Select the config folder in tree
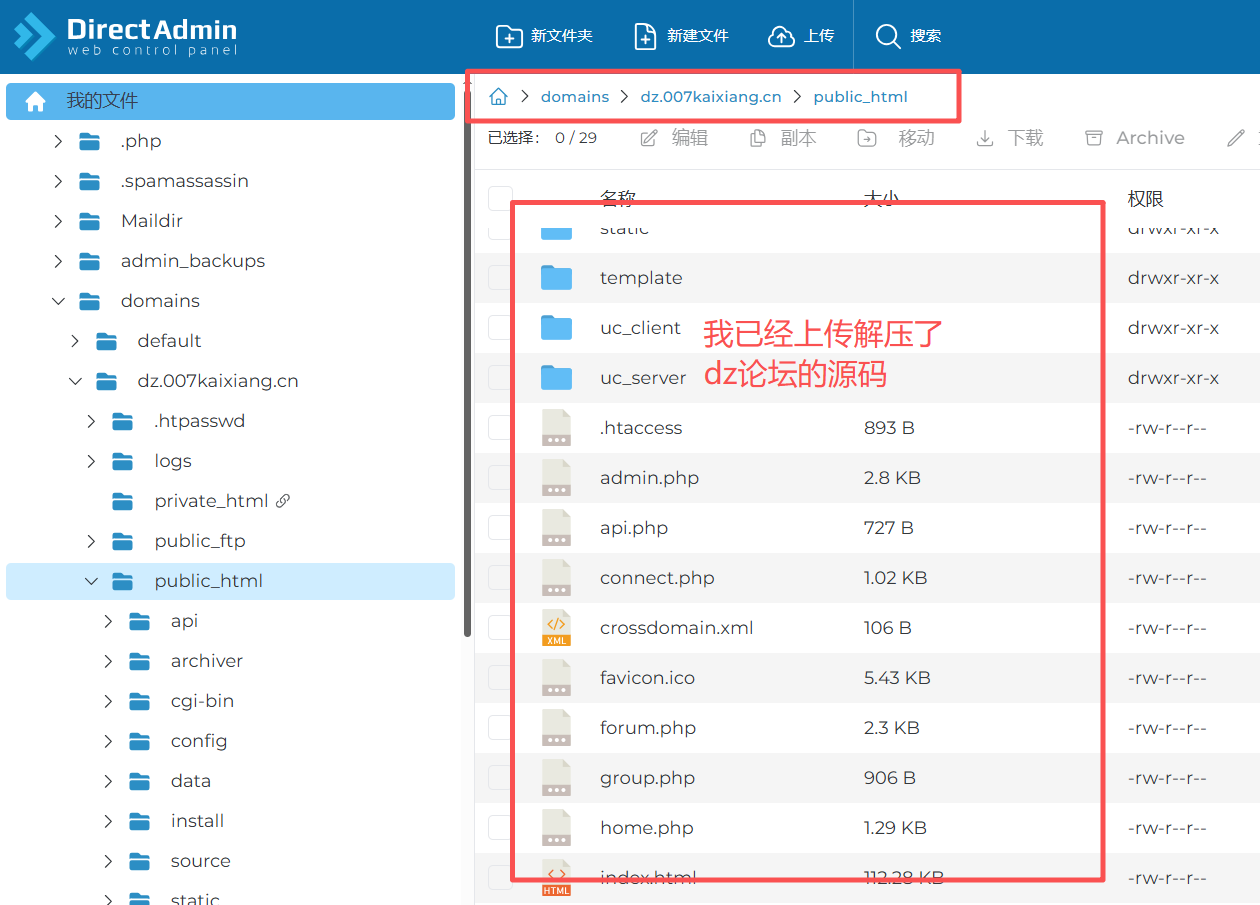 point(198,741)
